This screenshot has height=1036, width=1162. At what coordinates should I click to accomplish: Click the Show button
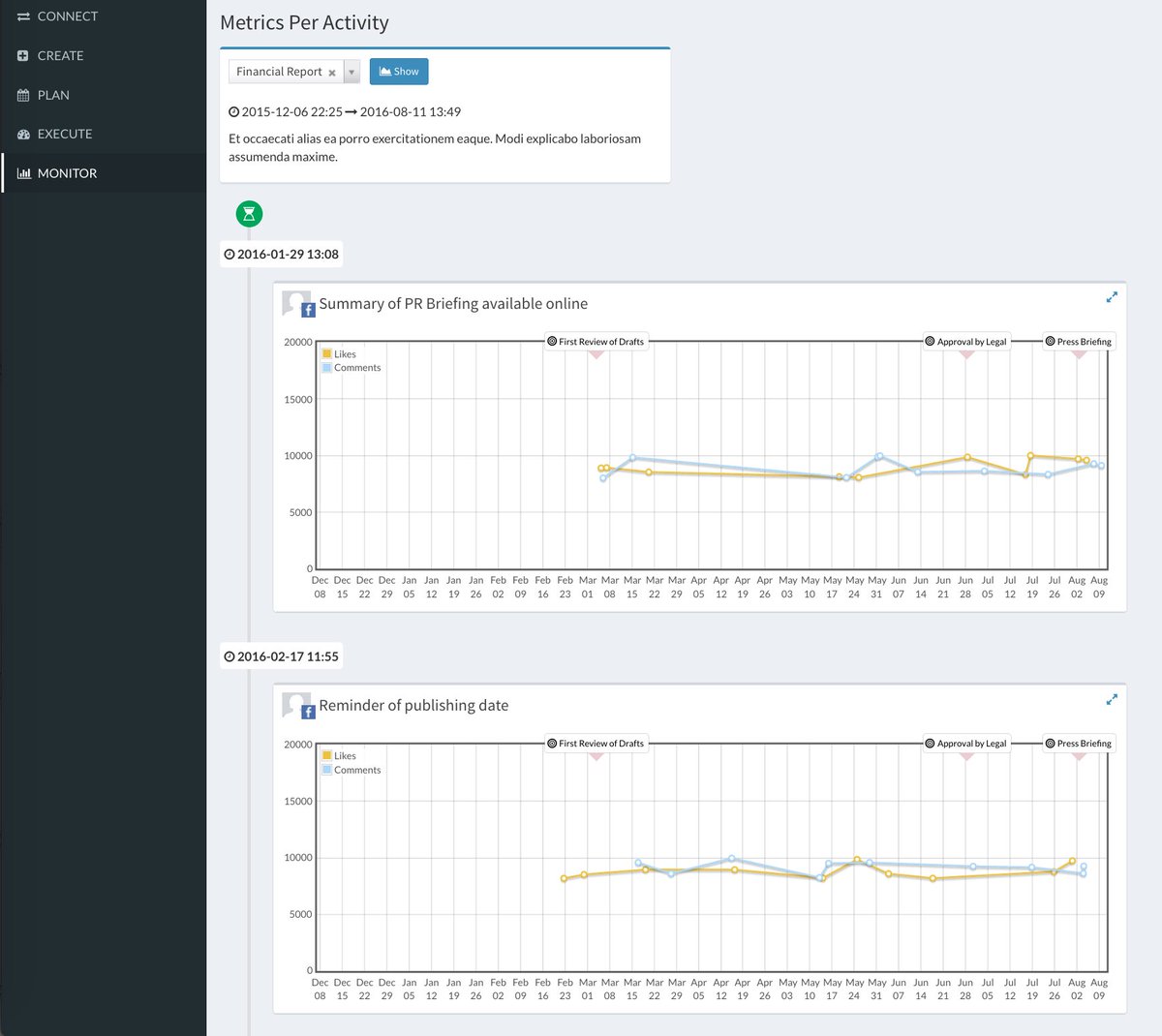tap(399, 72)
